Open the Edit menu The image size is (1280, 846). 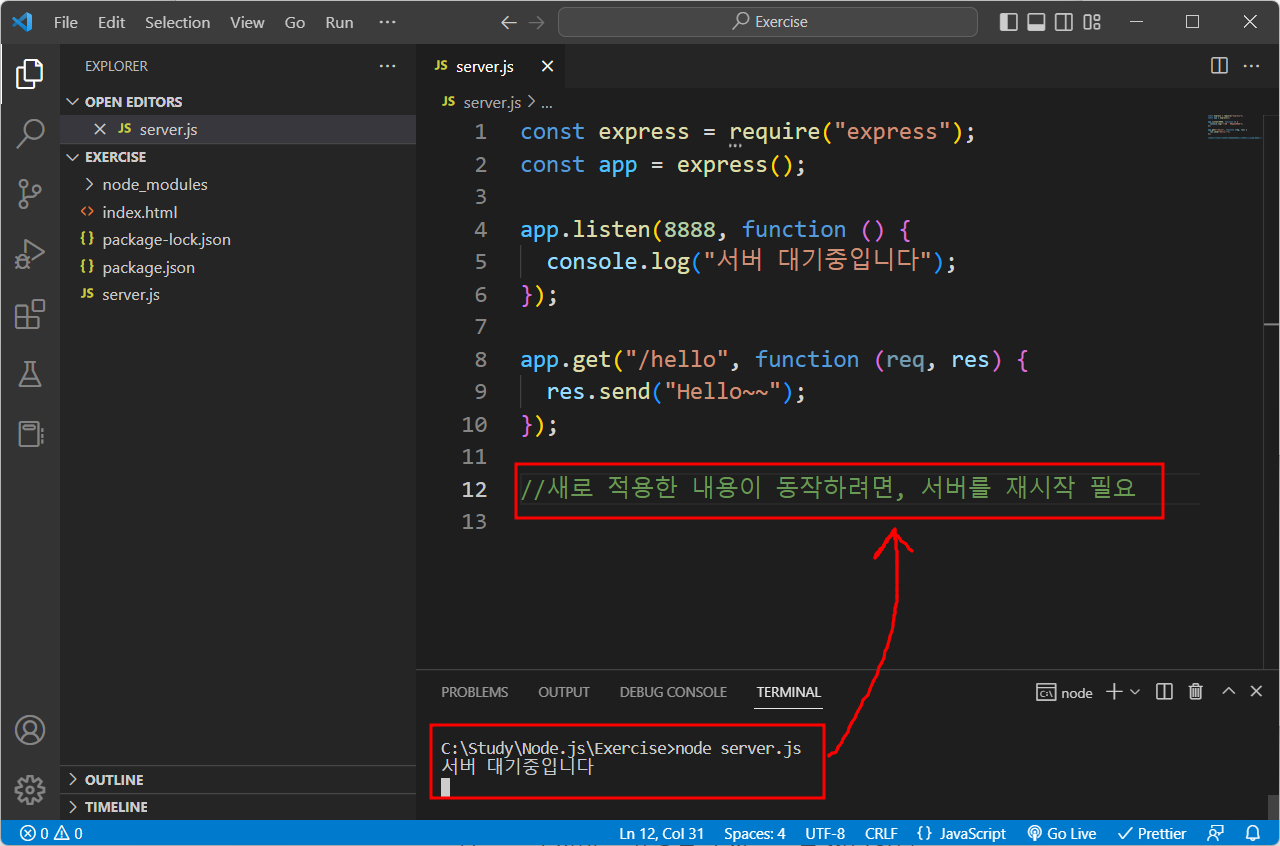tap(111, 22)
